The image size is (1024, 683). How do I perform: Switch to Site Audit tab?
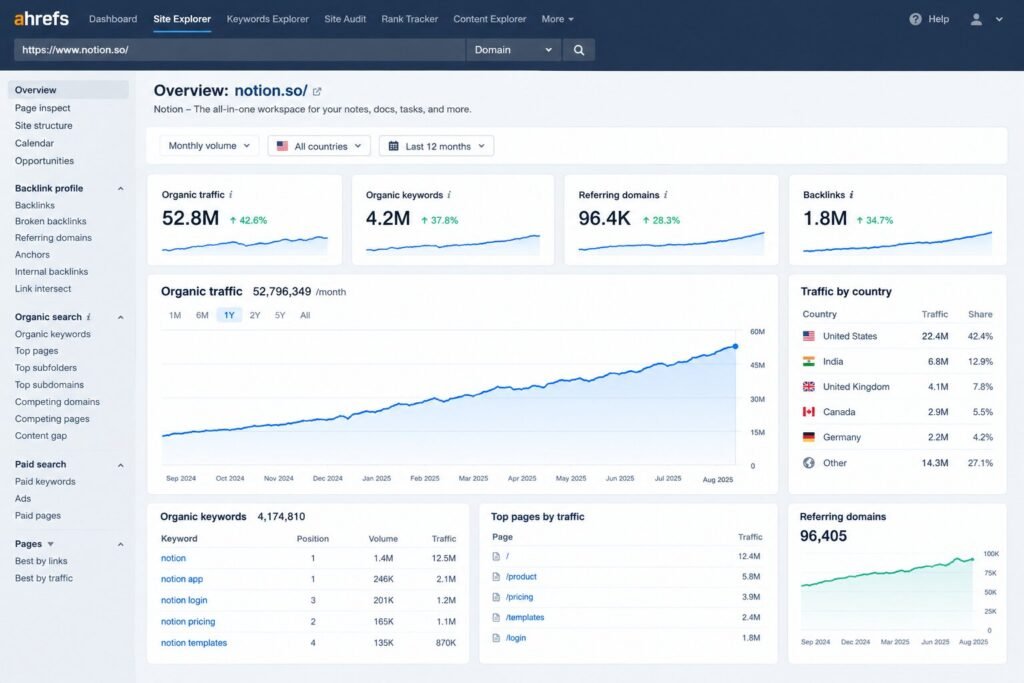coord(345,19)
